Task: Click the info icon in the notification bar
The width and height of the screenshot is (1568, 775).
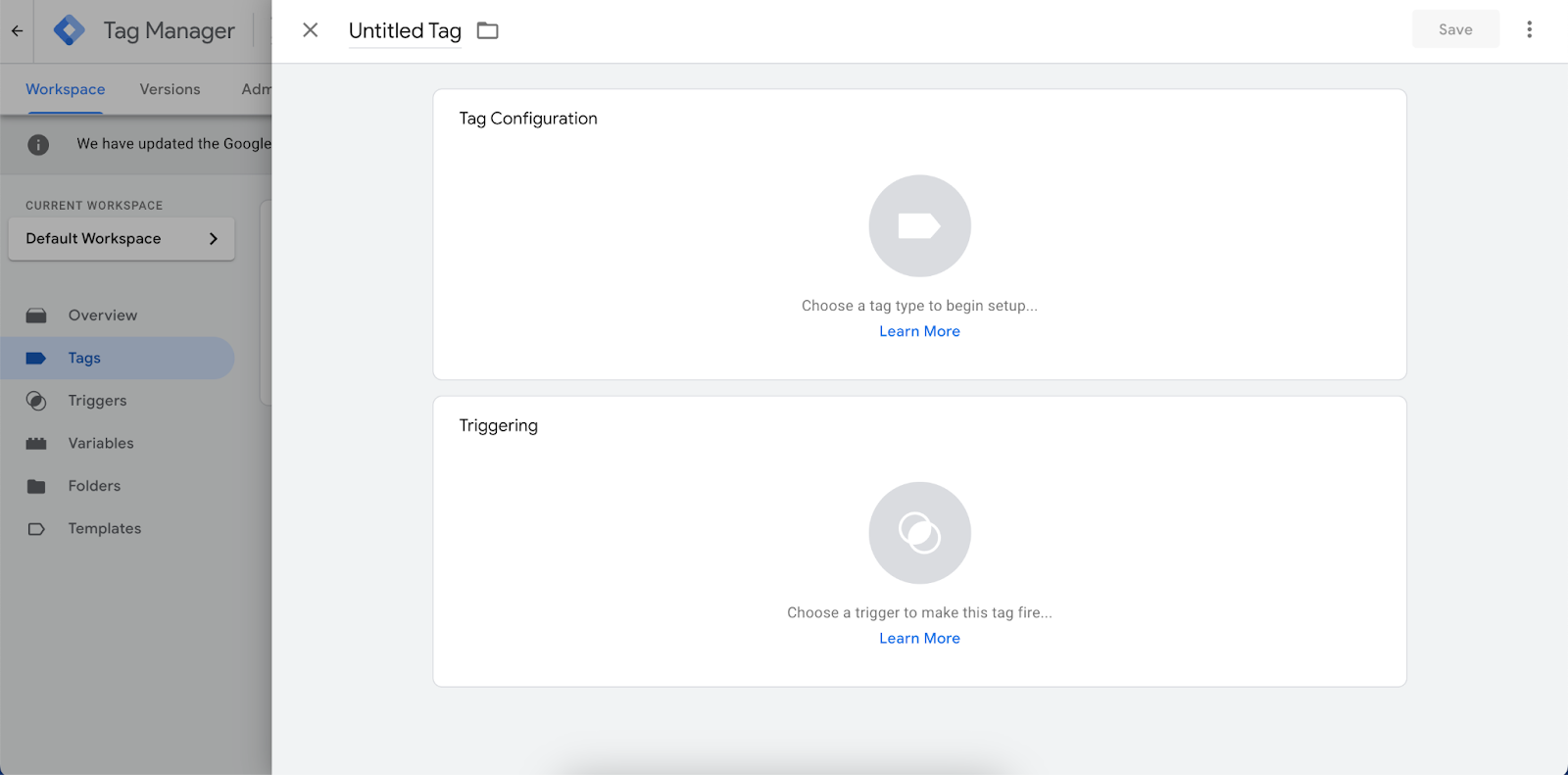Action: [38, 145]
